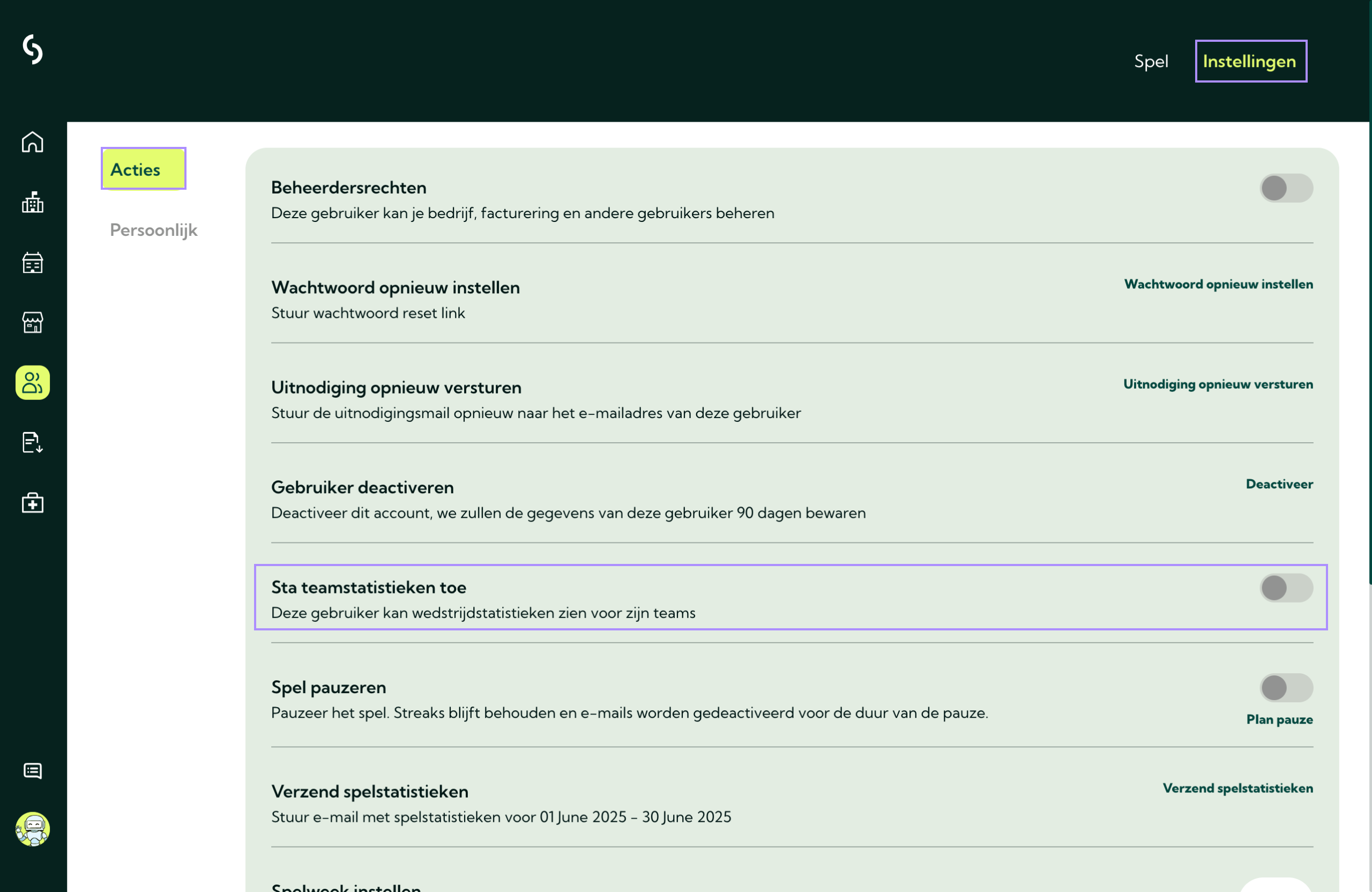Click Uitnodiging opnieuw versturen link
The height and width of the screenshot is (892, 1372).
click(1218, 384)
